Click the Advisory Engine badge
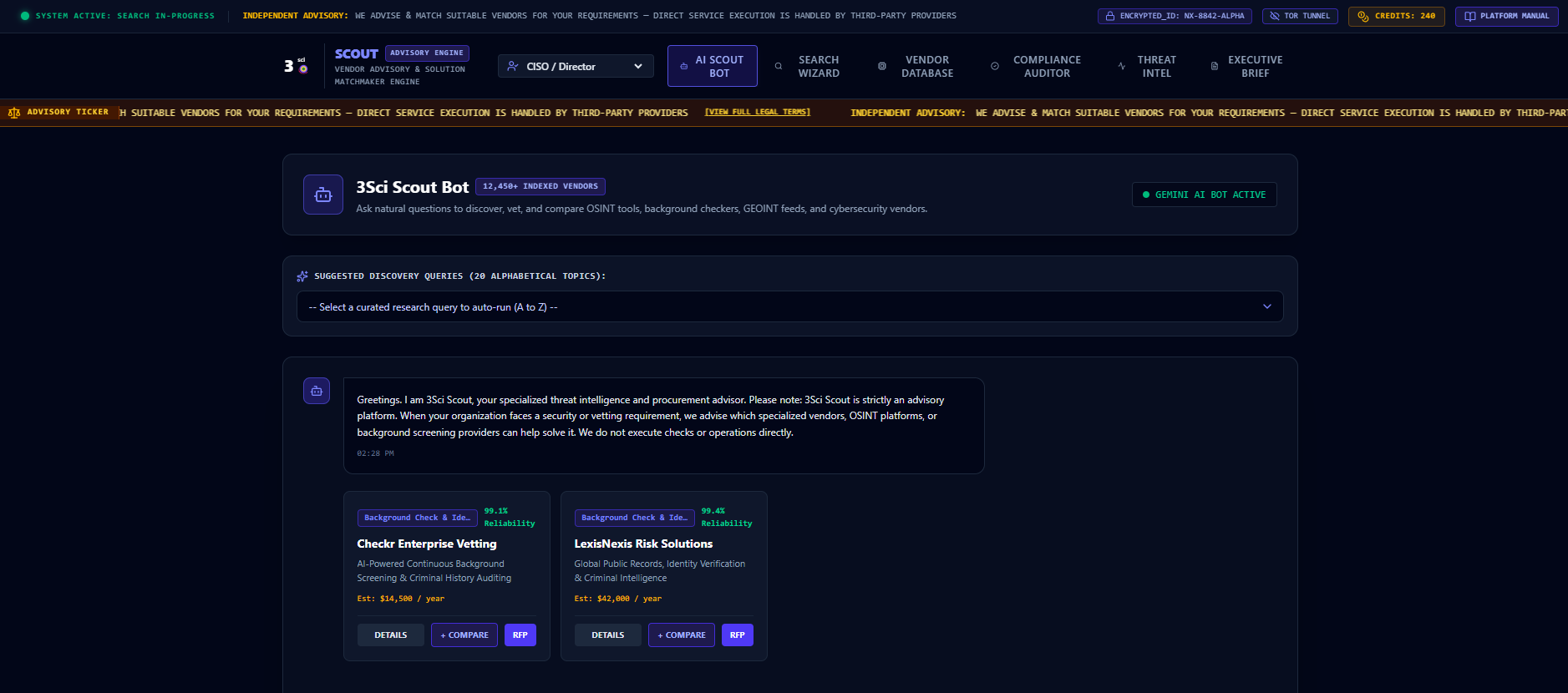 427,53
